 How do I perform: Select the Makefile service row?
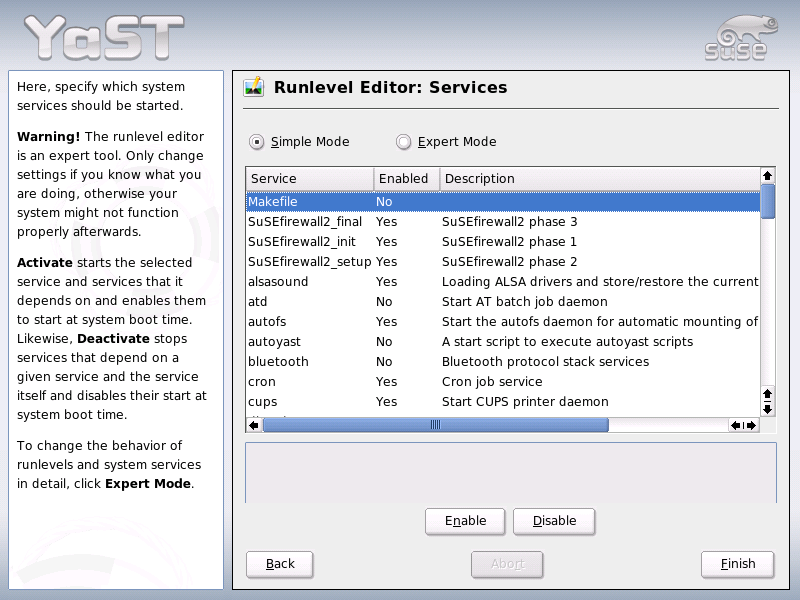[503, 202]
